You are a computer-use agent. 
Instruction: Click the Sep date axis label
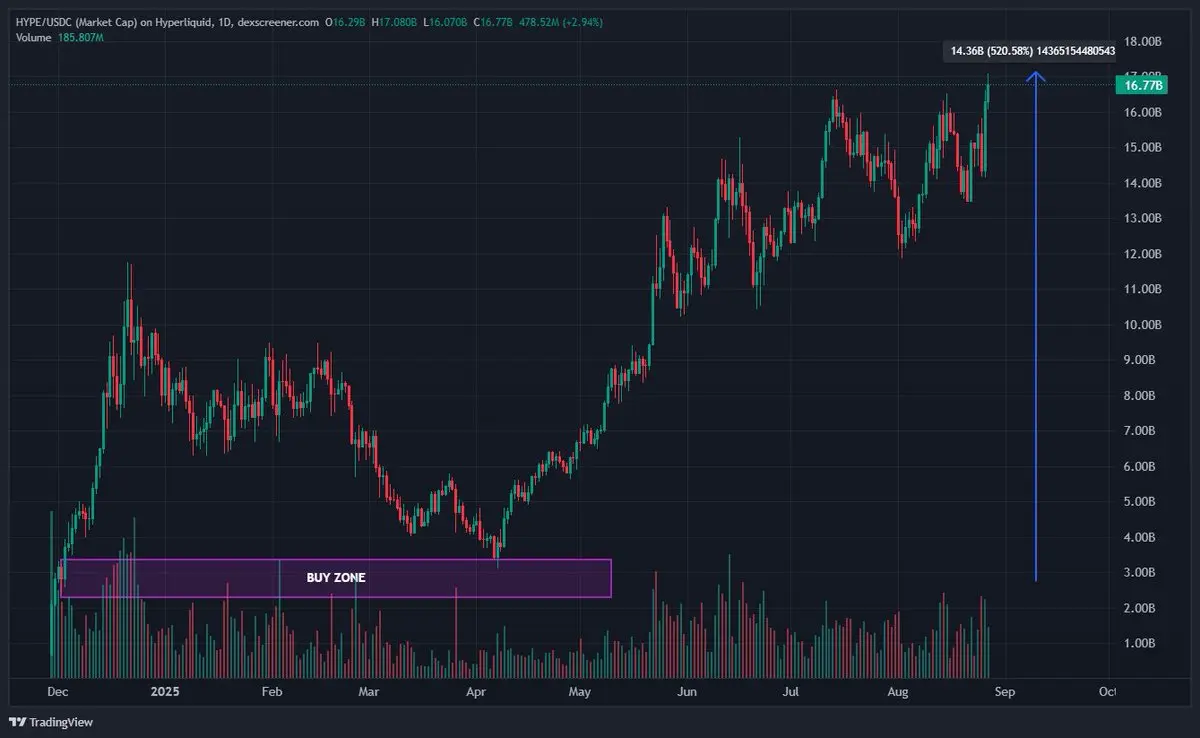point(1005,691)
